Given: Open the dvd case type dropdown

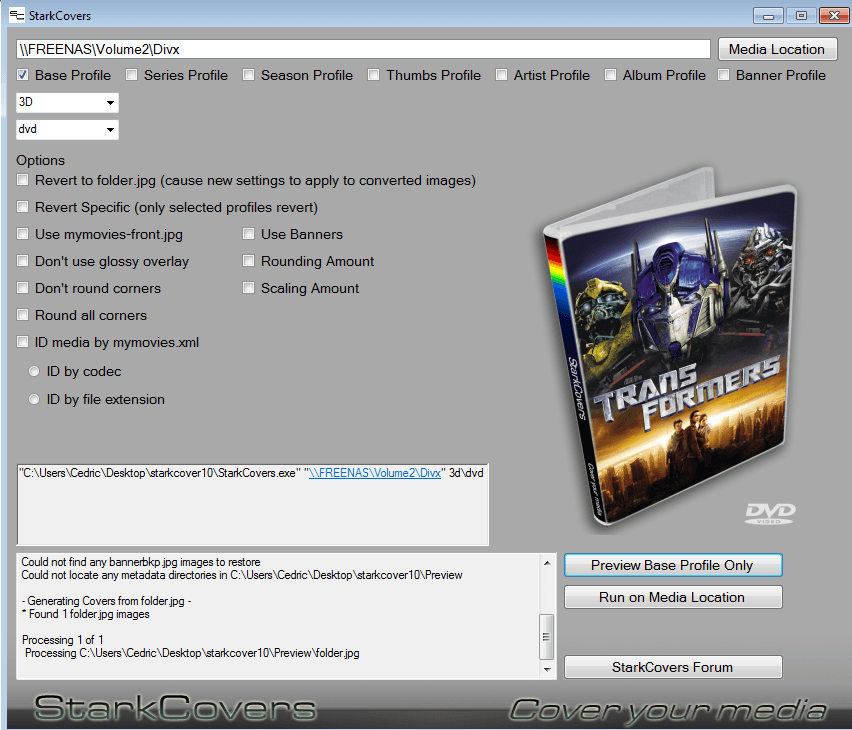Looking at the screenshot, I should point(67,129).
